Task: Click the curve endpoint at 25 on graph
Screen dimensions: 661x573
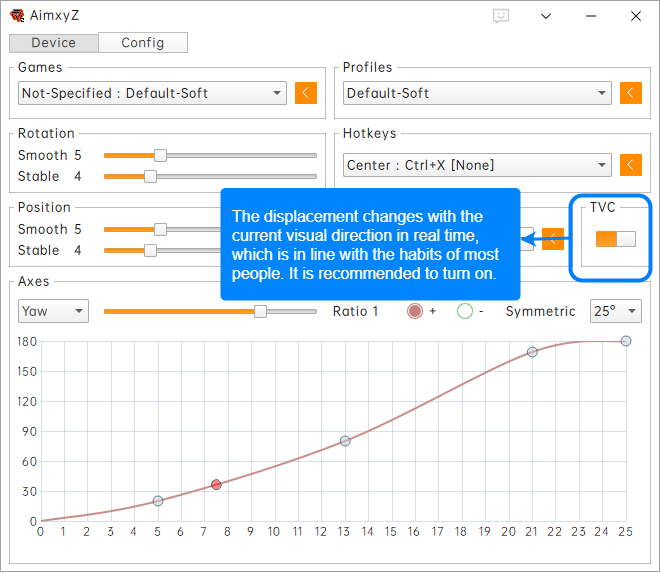Action: [x=626, y=341]
